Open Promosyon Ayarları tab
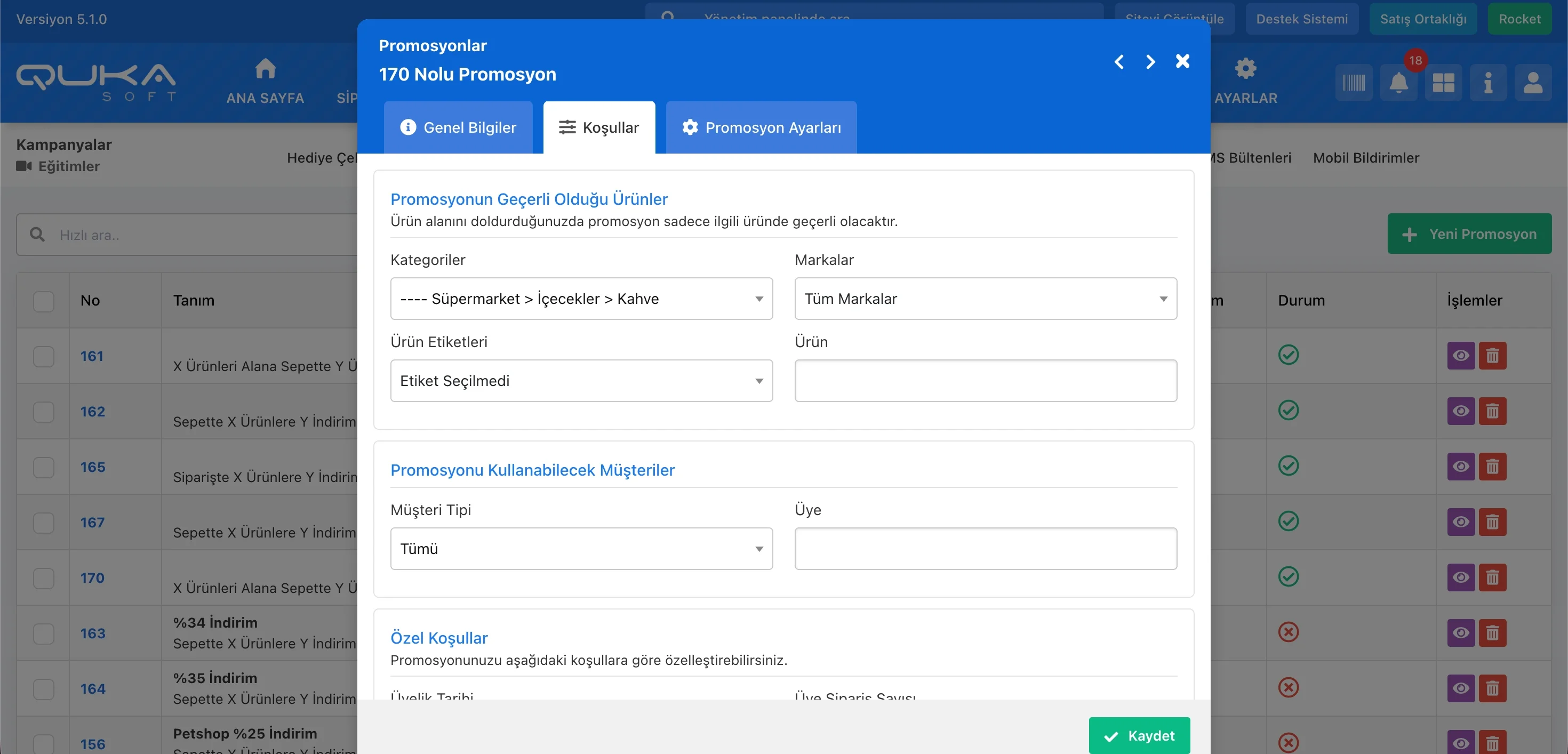 click(761, 127)
